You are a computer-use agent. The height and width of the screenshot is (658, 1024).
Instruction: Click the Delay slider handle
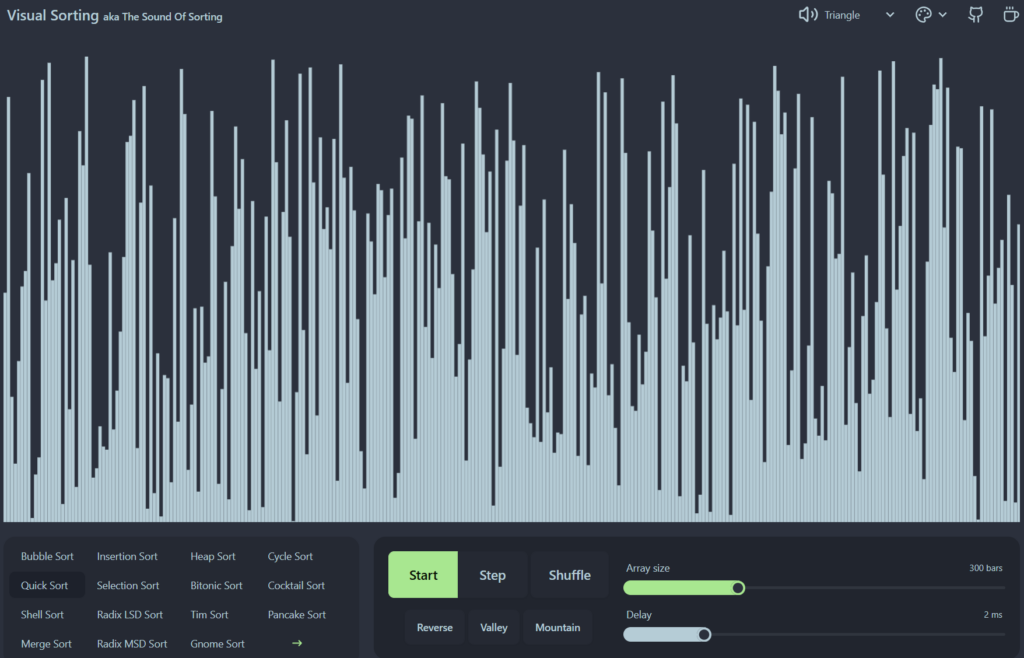click(704, 634)
